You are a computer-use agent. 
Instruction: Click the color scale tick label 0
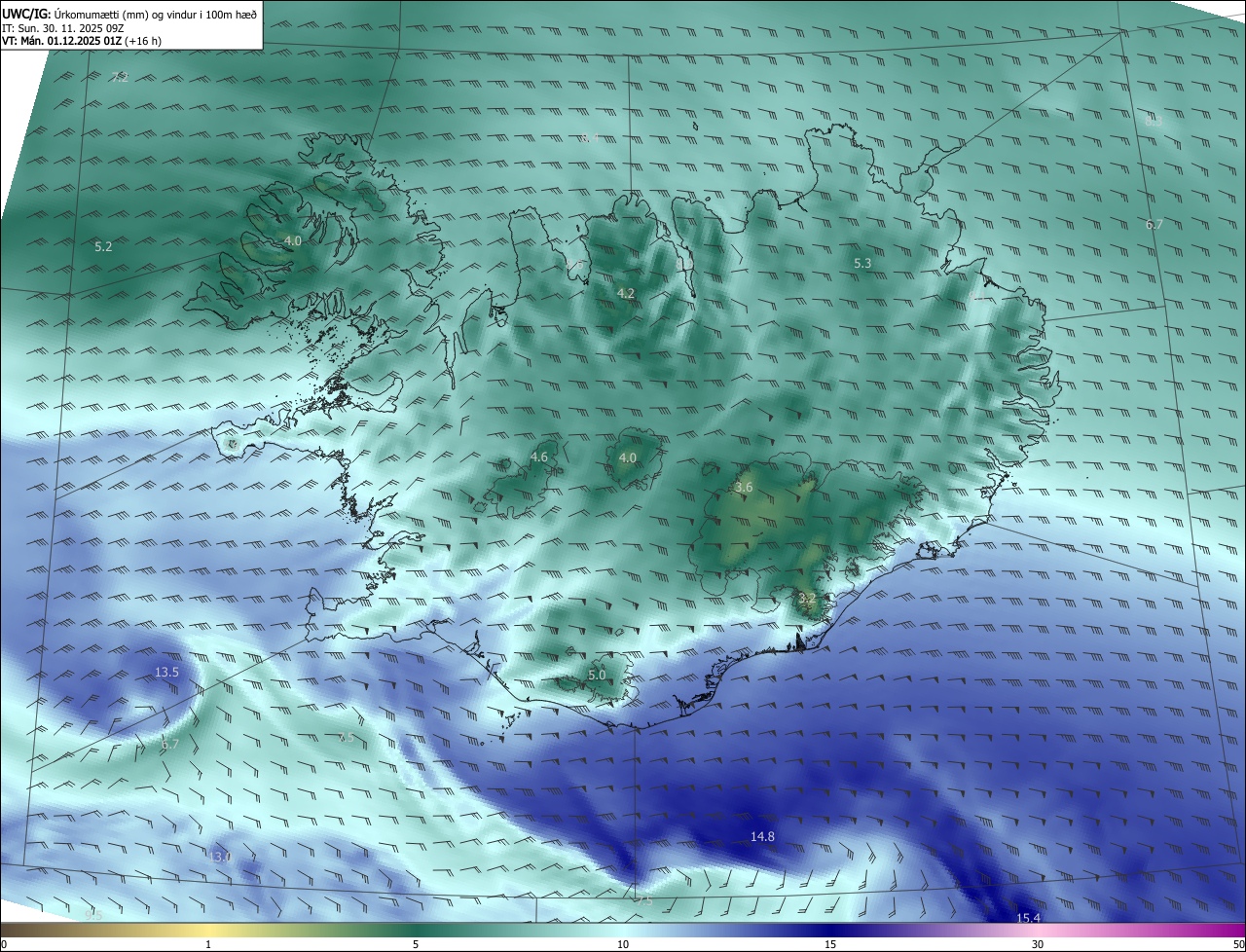tap(4, 944)
